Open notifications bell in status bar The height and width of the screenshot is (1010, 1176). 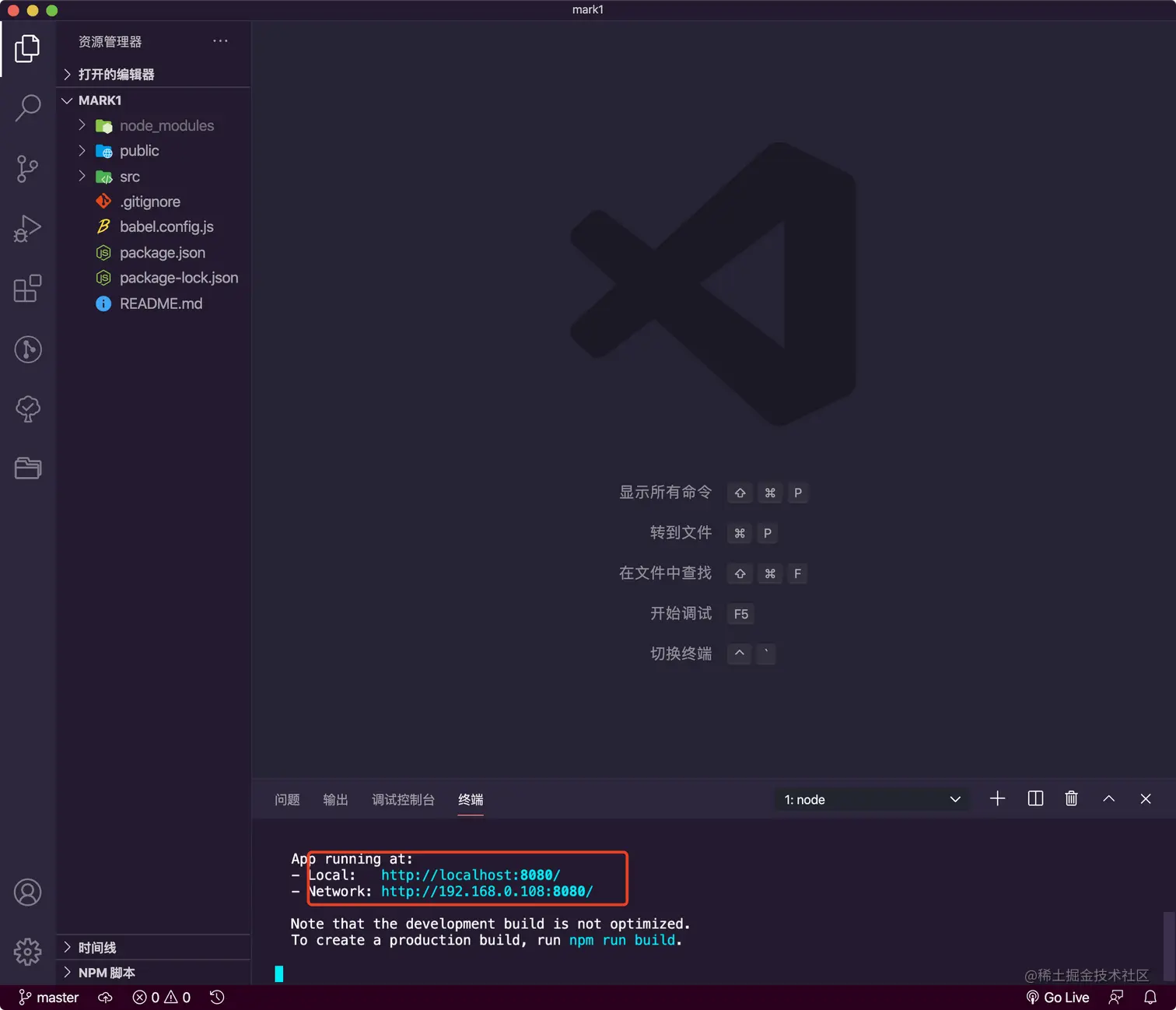pyautogui.click(x=1150, y=998)
